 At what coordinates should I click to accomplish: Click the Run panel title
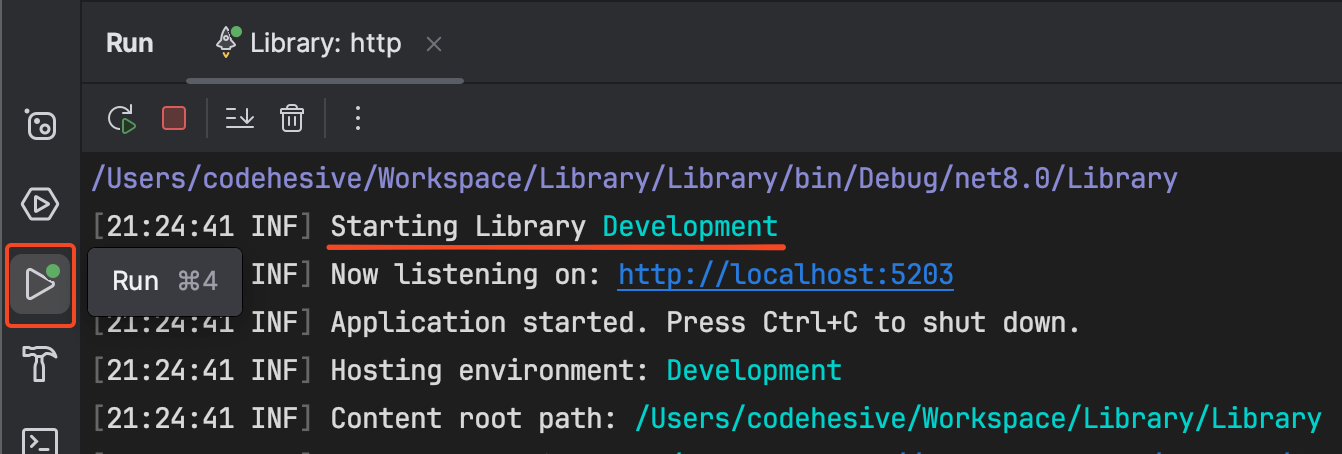(130, 43)
